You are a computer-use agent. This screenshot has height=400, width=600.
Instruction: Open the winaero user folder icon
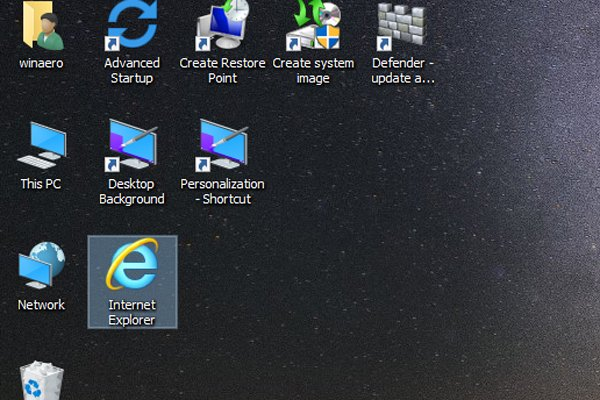click(x=42, y=25)
